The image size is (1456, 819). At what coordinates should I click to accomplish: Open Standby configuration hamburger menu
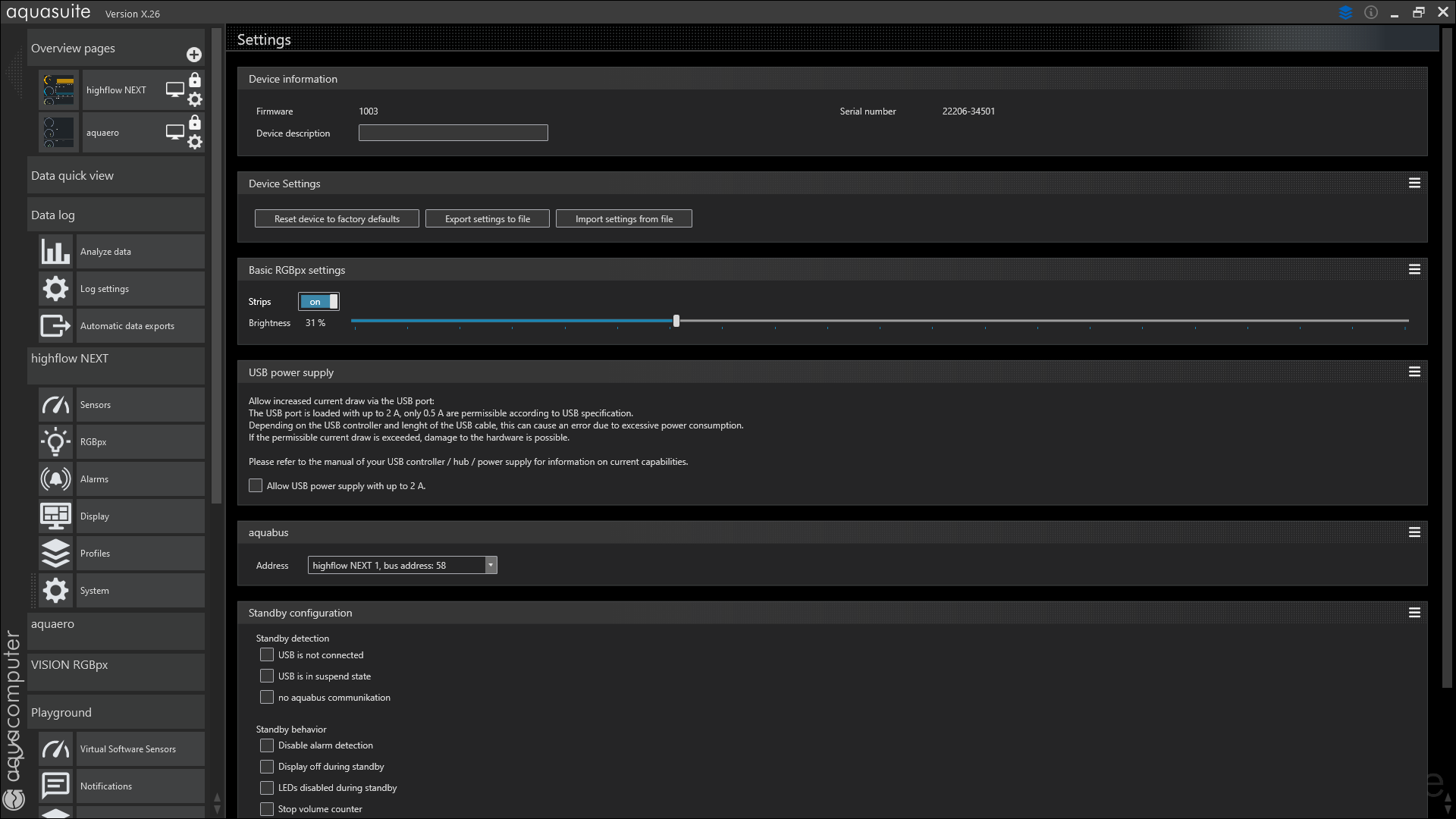[x=1414, y=613]
